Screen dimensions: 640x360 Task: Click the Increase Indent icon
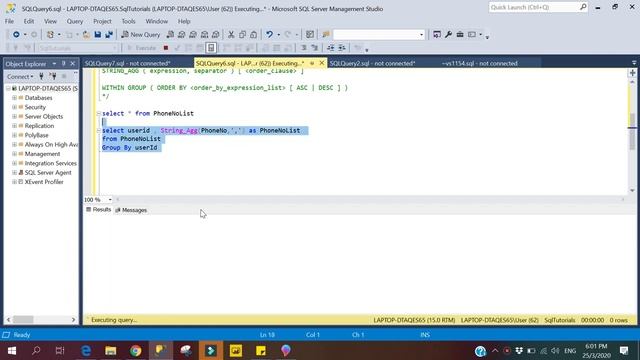click(342, 48)
